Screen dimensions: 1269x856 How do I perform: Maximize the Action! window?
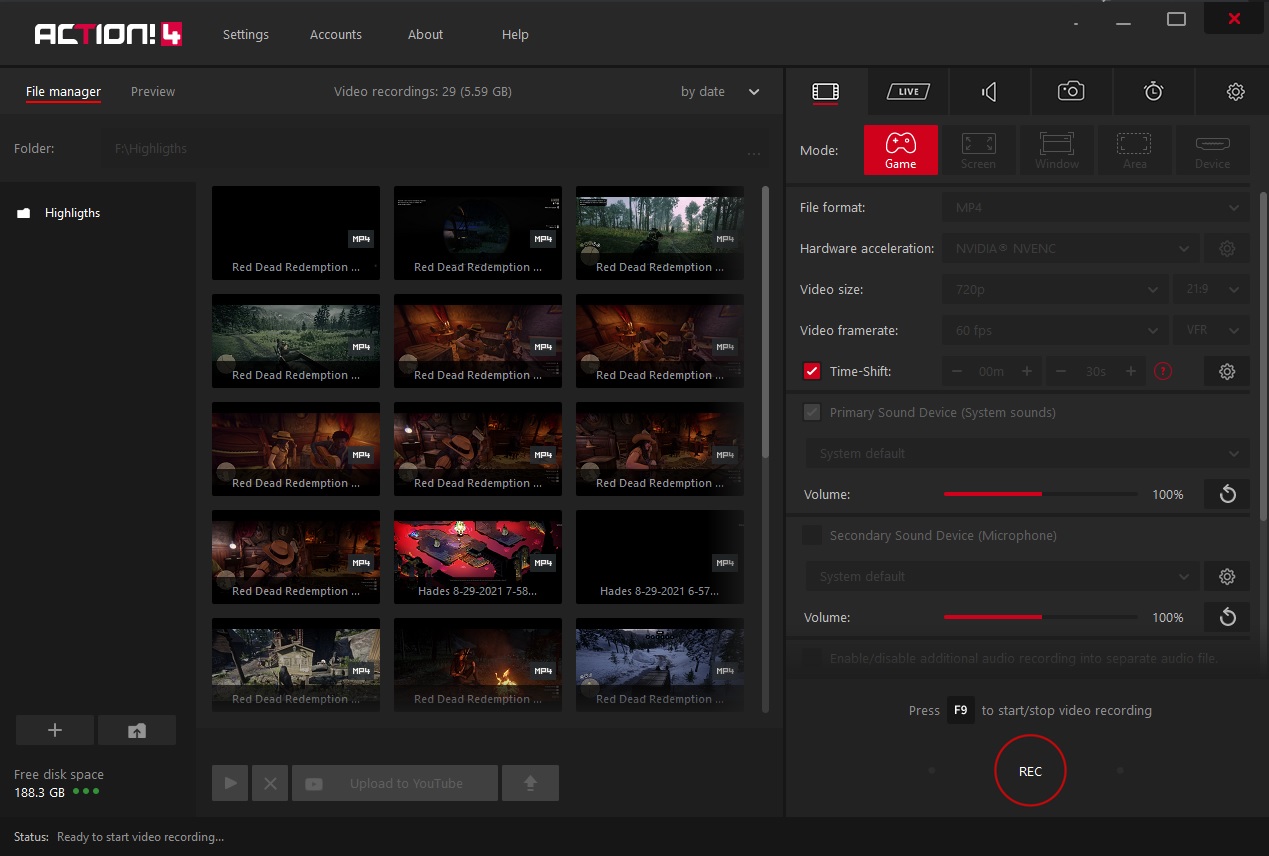[1176, 19]
